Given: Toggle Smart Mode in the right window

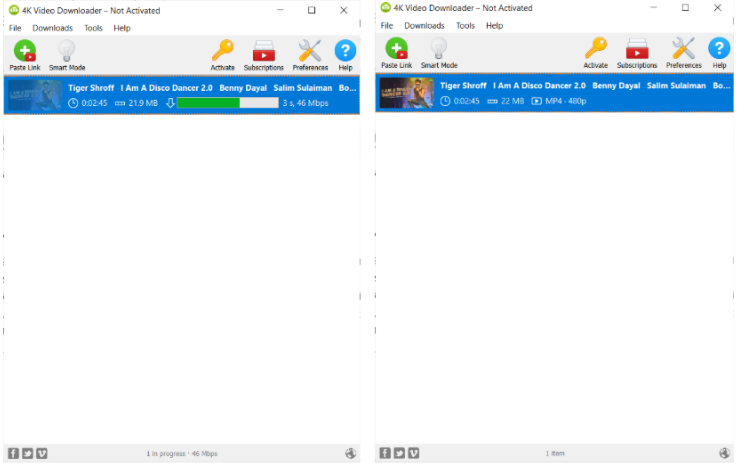Looking at the screenshot, I should (x=439, y=53).
